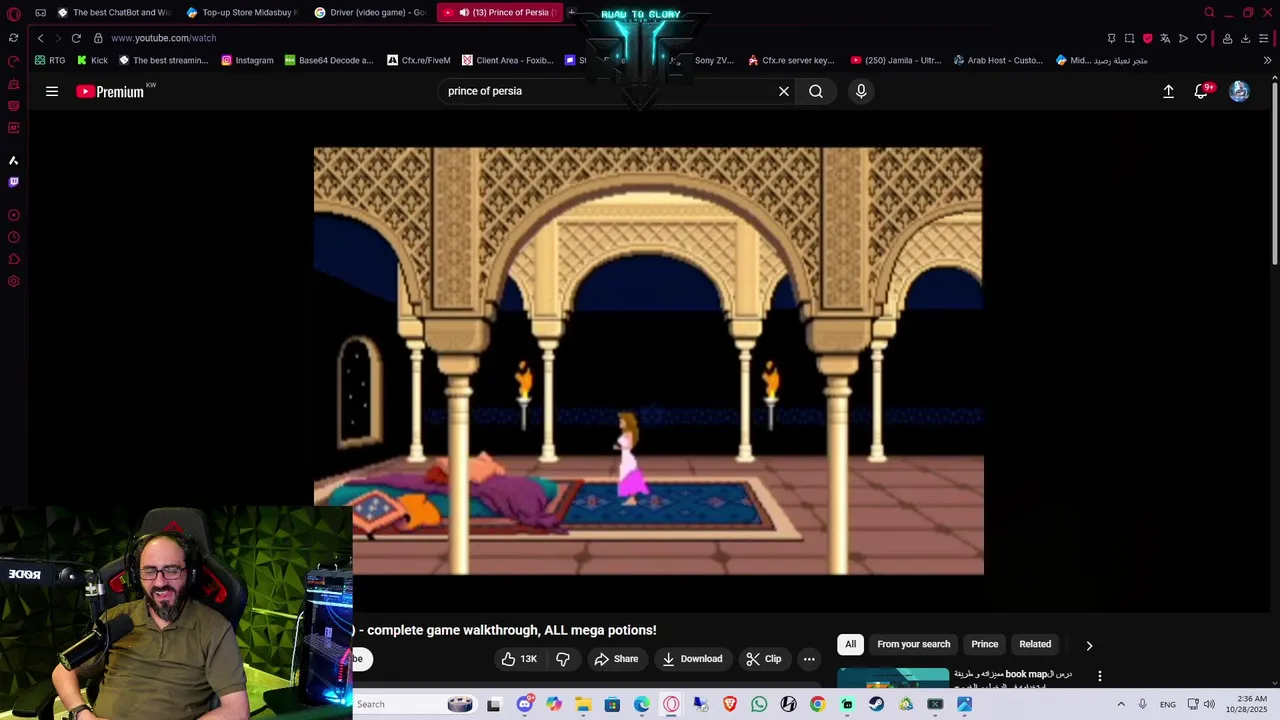Switch to Driver (video game) Google tab
The width and height of the screenshot is (1280, 720).
[x=371, y=13]
